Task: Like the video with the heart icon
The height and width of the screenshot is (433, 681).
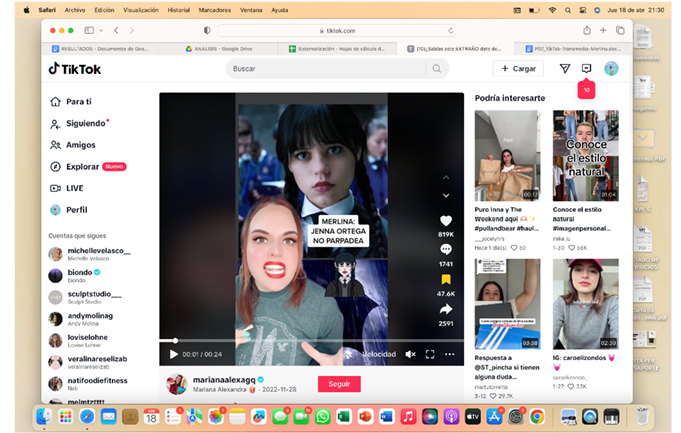Action: pyautogui.click(x=446, y=220)
